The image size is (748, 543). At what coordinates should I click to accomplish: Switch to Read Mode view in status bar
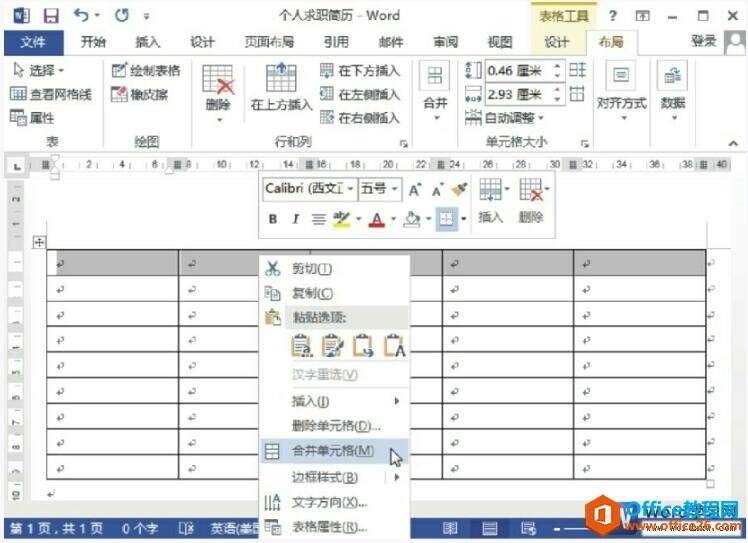(450, 528)
